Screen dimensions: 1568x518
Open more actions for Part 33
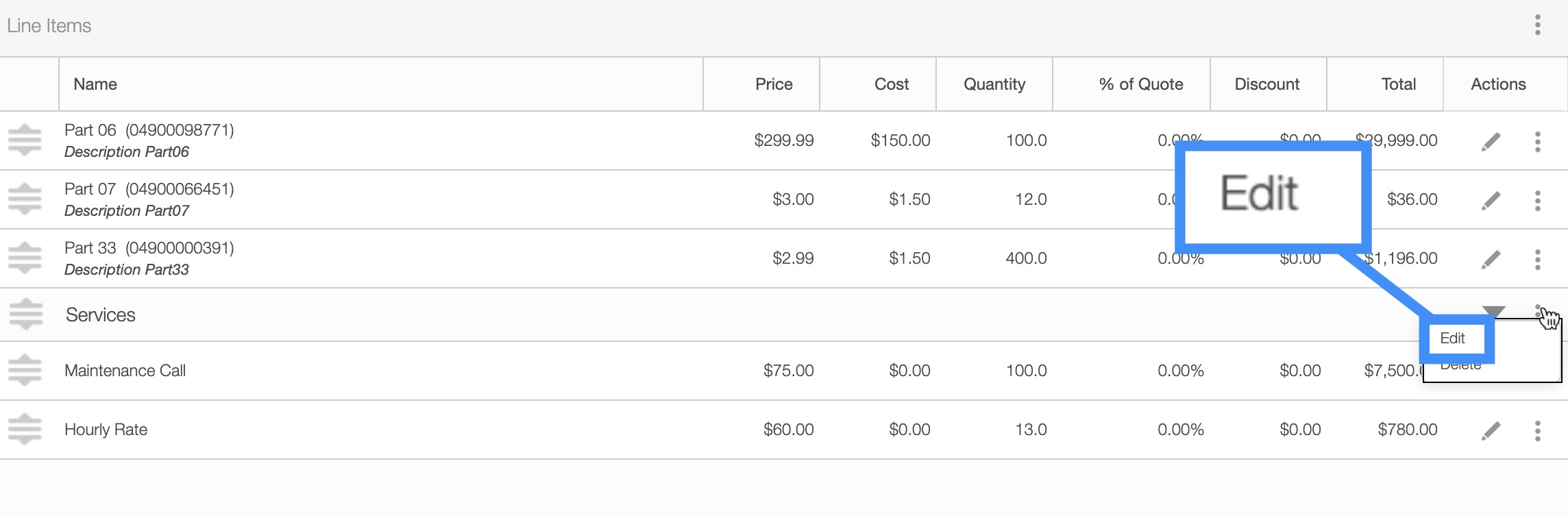click(x=1538, y=259)
